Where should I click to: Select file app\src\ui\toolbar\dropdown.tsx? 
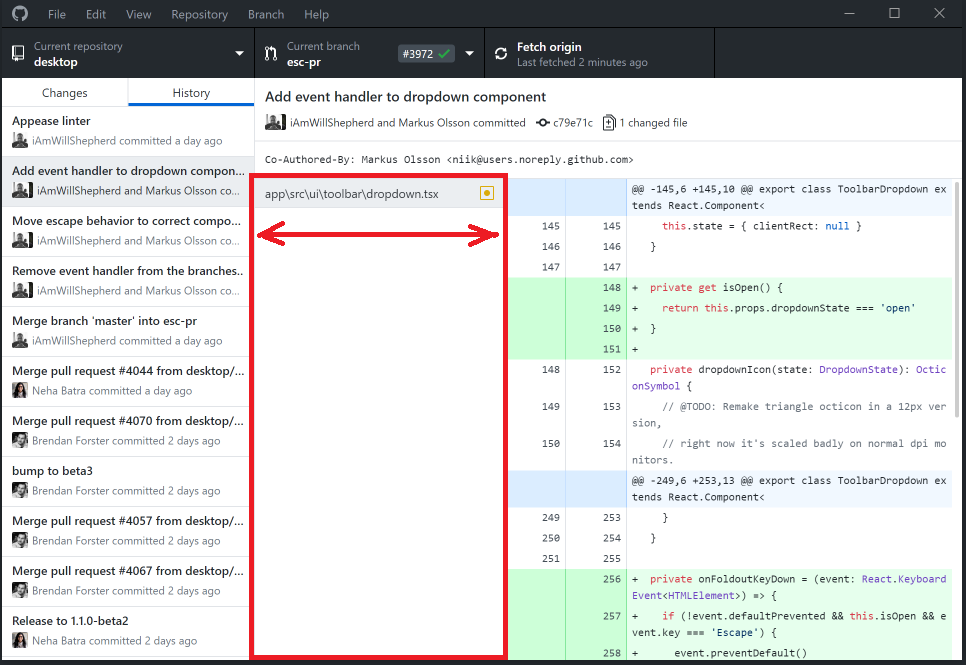click(x=378, y=194)
